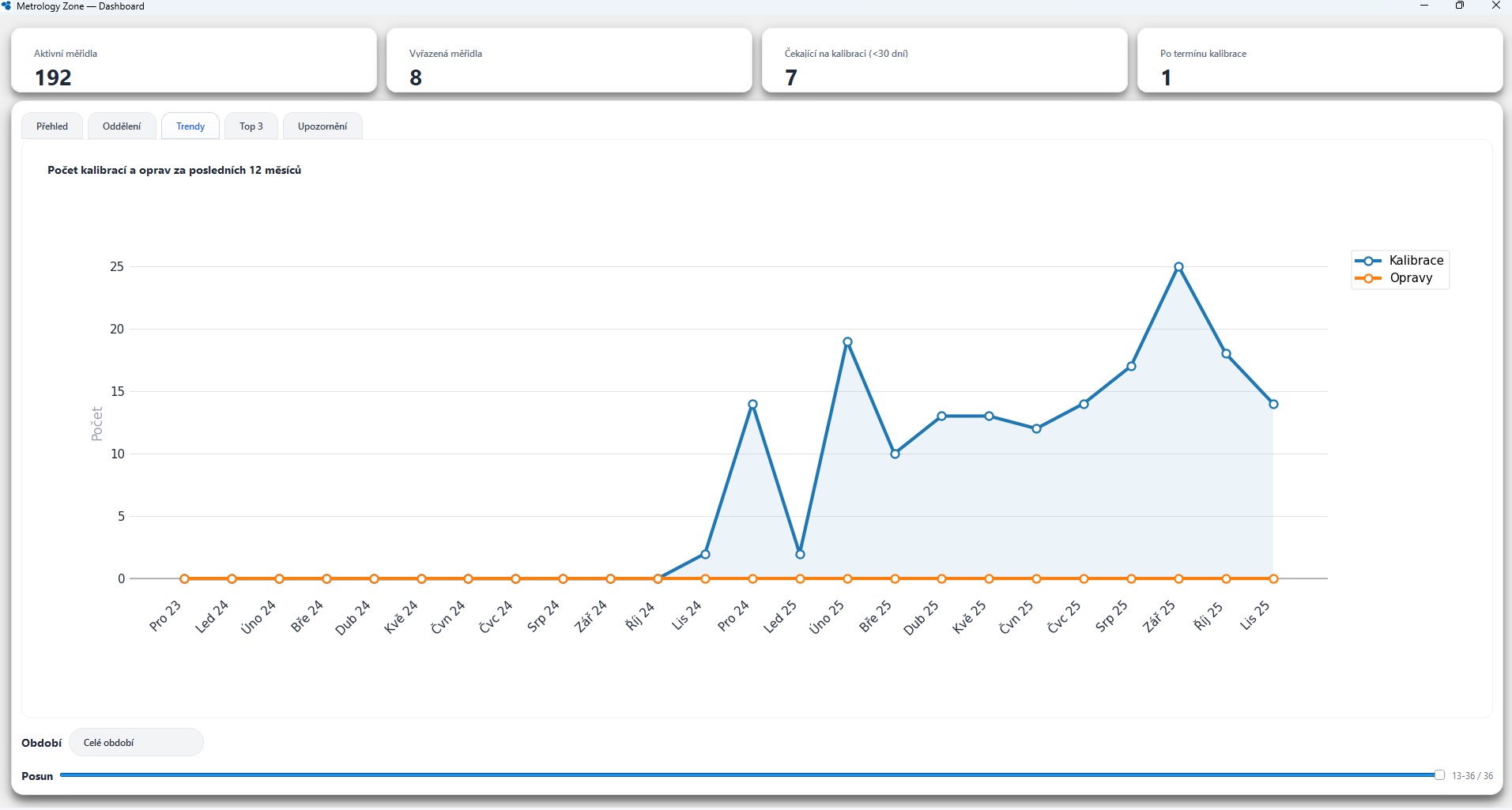The height and width of the screenshot is (810, 1512).
Task: Toggle the Kalibrace series in the legend
Action: click(1400, 261)
